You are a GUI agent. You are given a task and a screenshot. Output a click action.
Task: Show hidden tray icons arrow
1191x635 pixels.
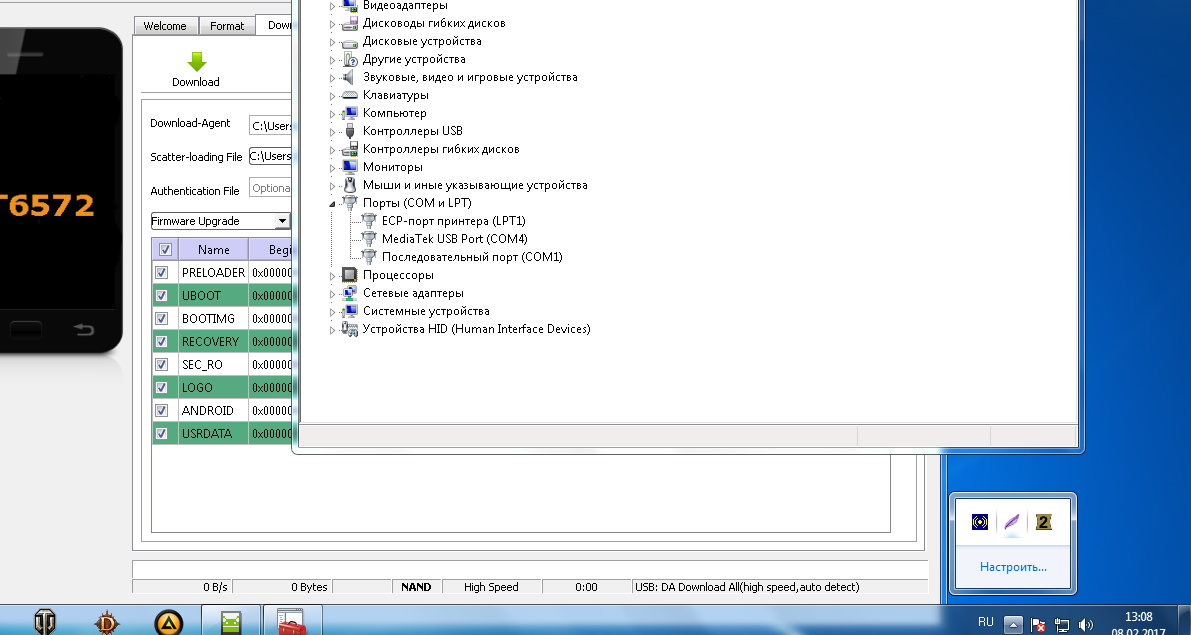point(1013,625)
